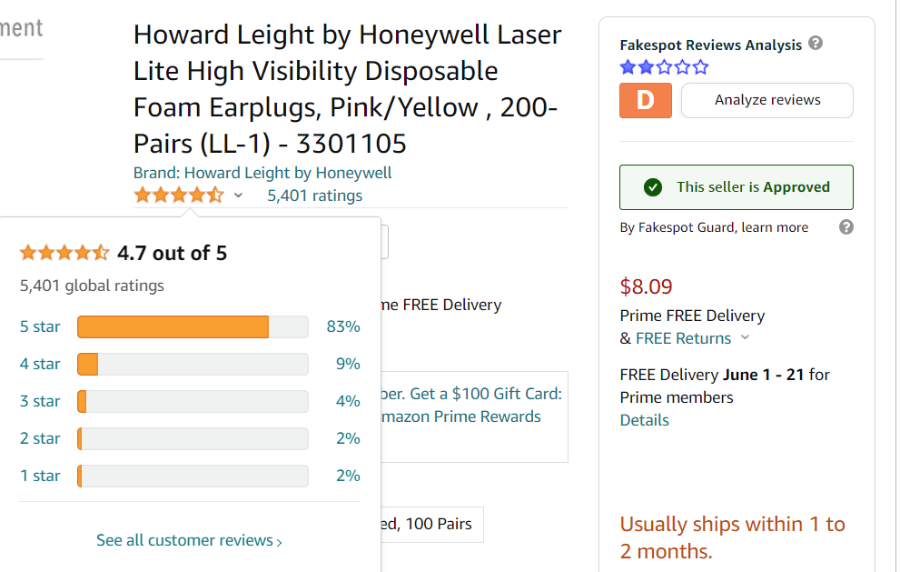
Task: Click the orange product star rating
Action: pos(179,196)
